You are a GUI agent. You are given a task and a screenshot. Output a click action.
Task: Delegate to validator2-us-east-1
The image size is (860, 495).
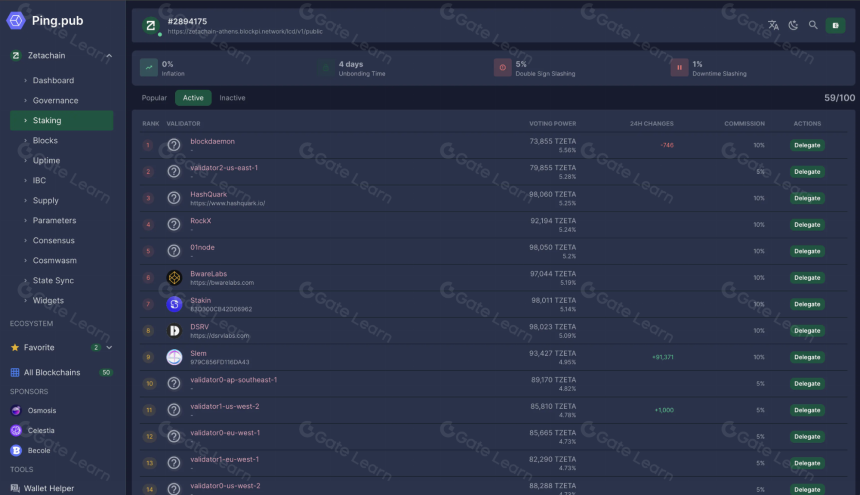pos(807,172)
